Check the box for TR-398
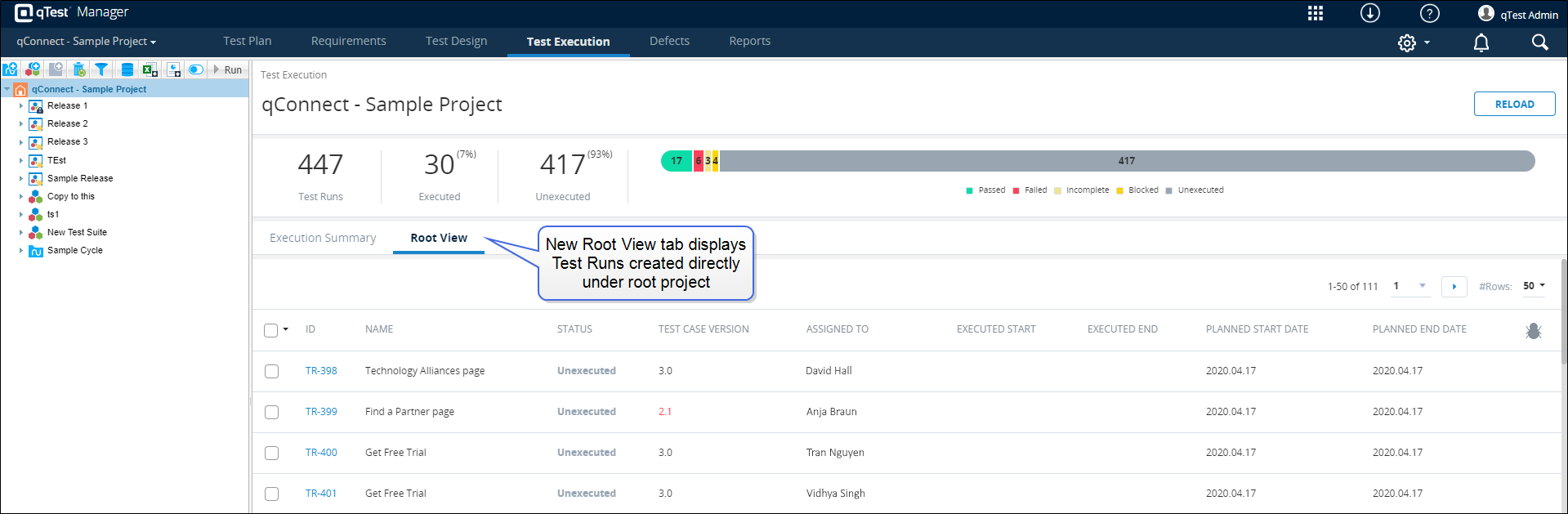The width and height of the screenshot is (1568, 514). click(x=272, y=371)
